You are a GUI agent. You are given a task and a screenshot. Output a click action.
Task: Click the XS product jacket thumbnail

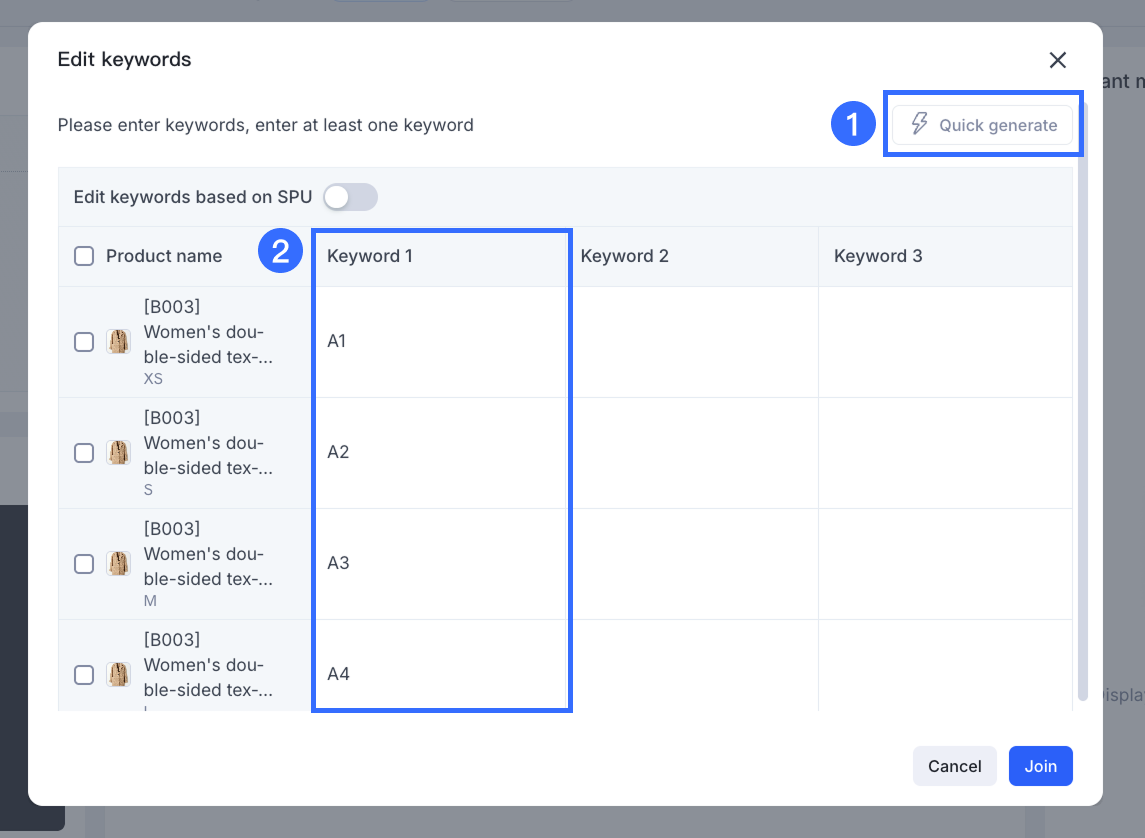[119, 342]
